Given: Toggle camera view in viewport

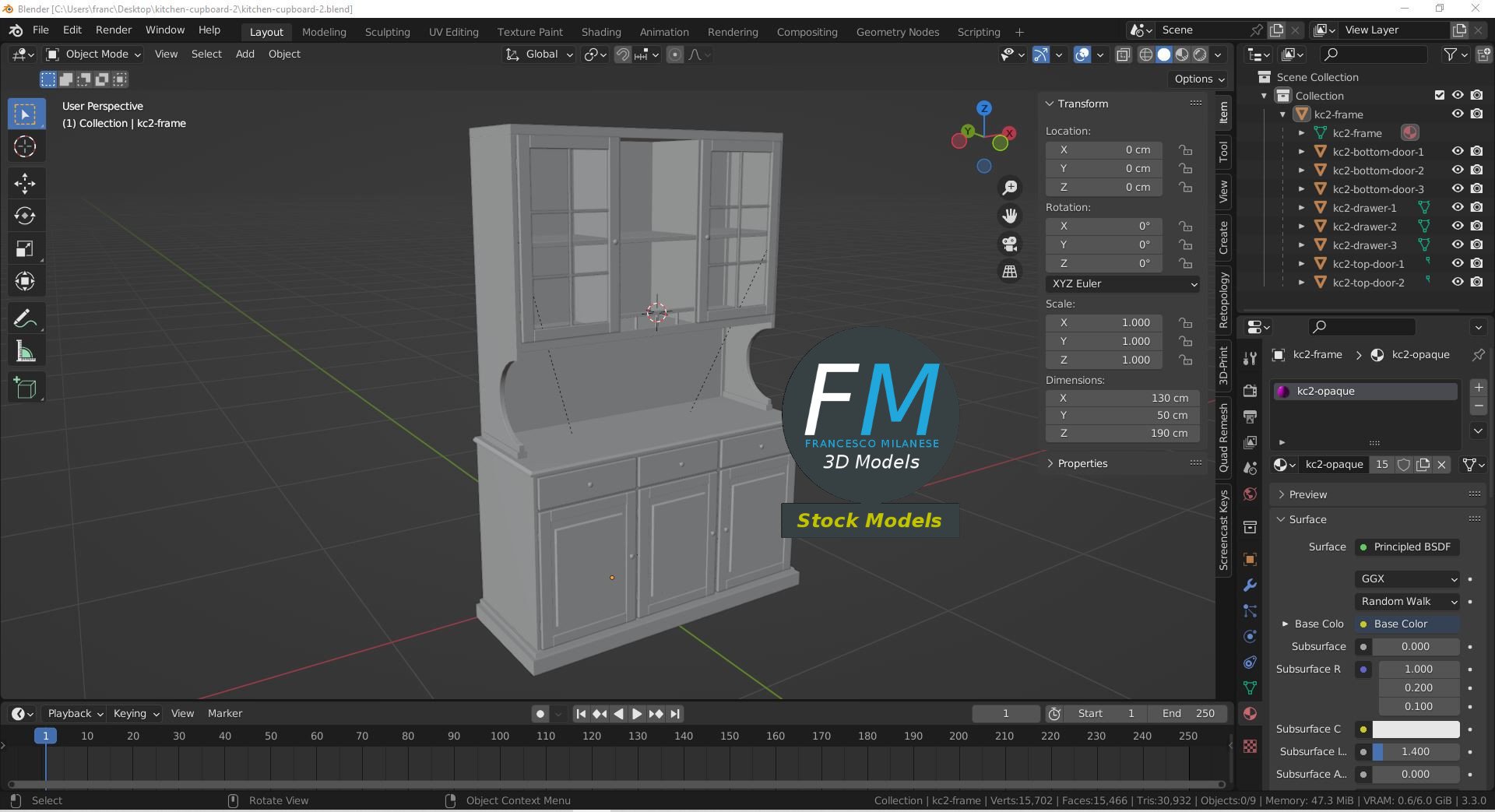Looking at the screenshot, I should [1010, 244].
